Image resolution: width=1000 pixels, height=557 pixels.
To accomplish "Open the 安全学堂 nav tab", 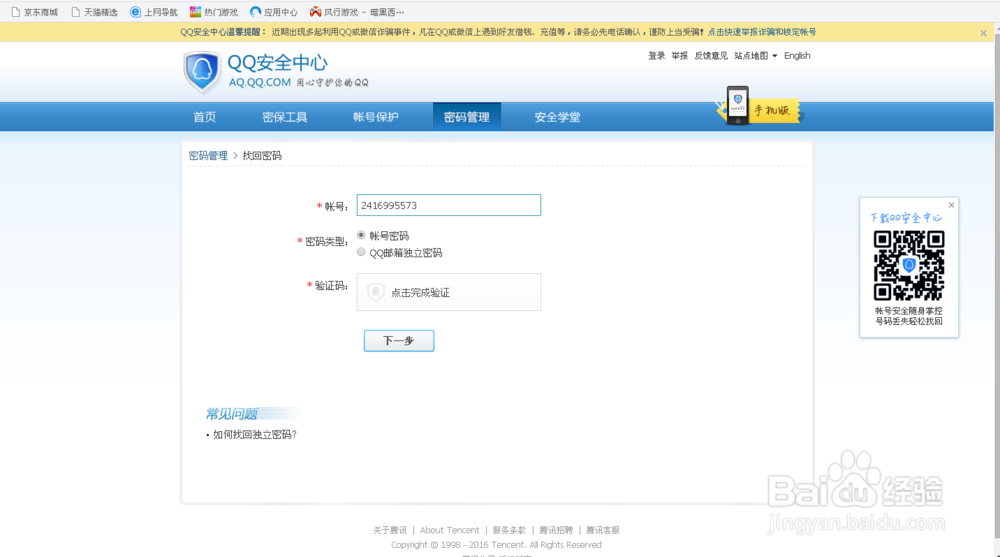I will point(557,117).
